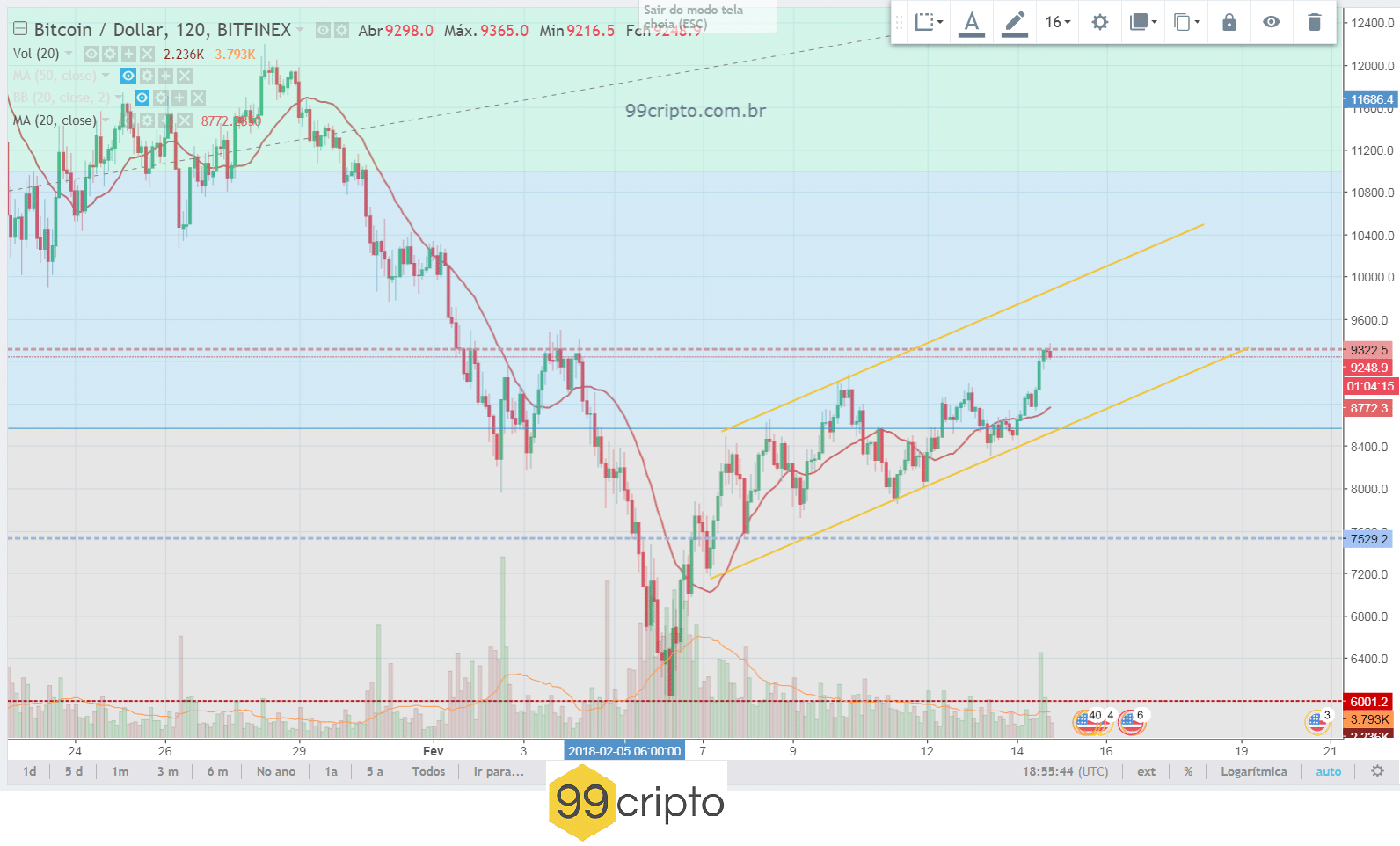Open settings for the Vol (20) indicator
Screen dimensions: 1400x846
click(x=110, y=54)
